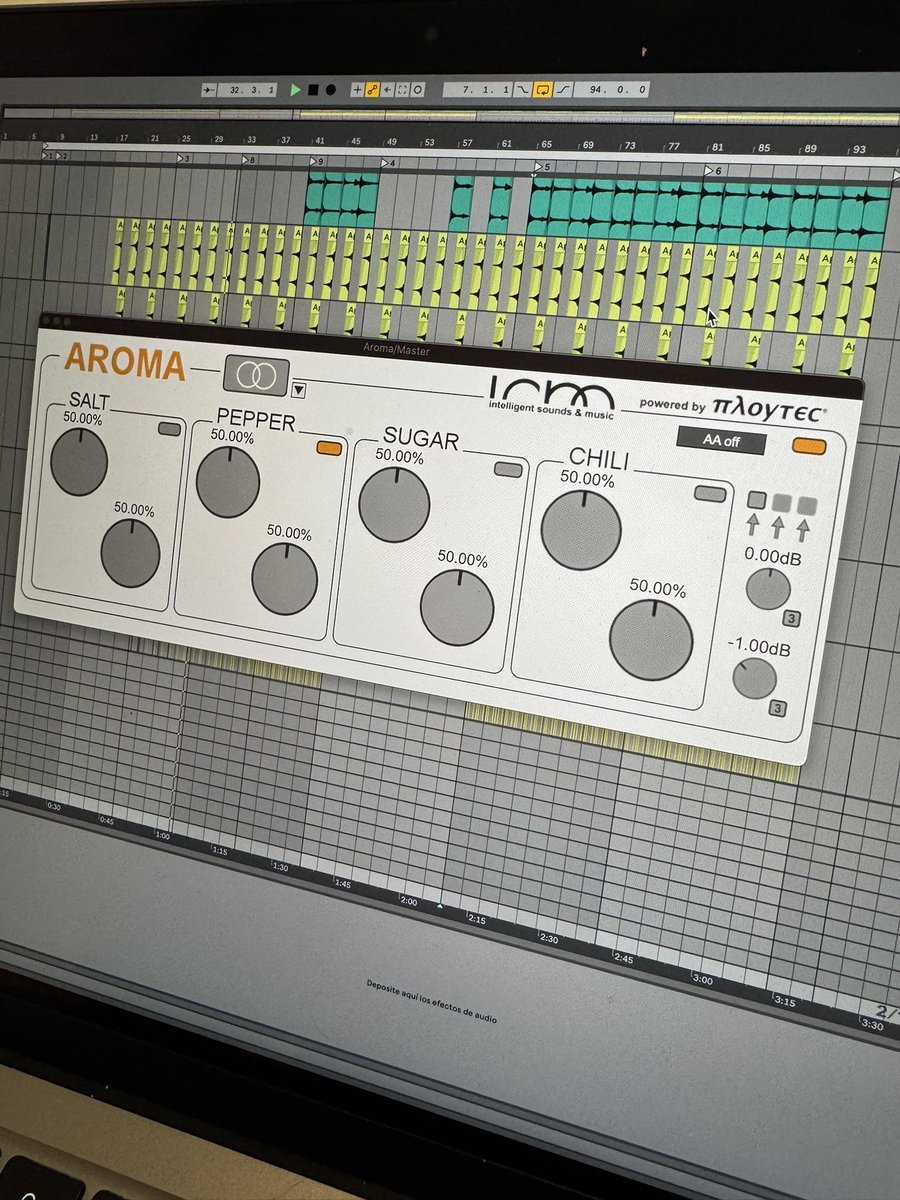Click the lower CHILI knob
The image size is (900, 1200).
(652, 640)
